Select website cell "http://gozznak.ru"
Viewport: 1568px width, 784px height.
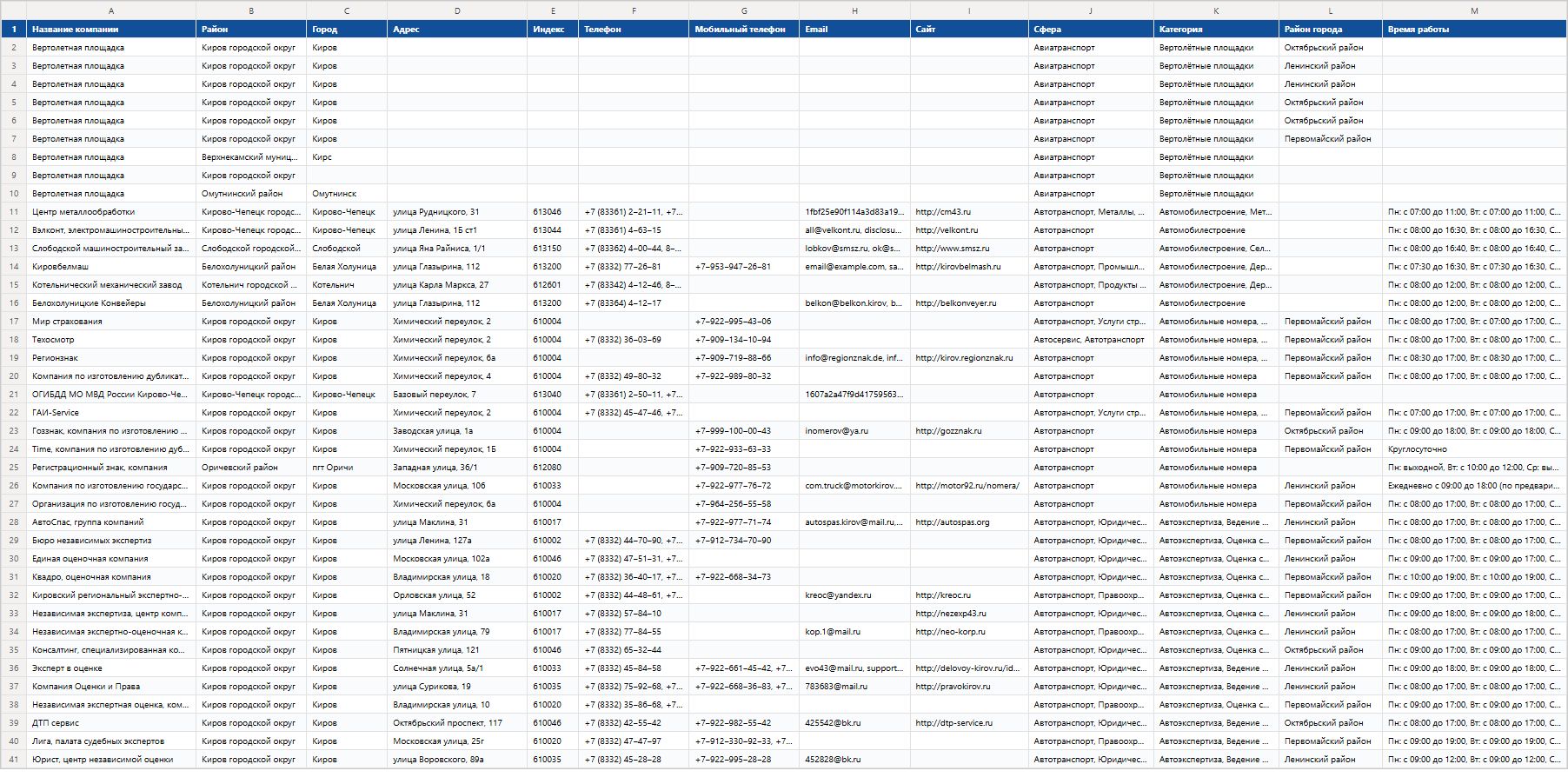pyautogui.click(x=969, y=431)
